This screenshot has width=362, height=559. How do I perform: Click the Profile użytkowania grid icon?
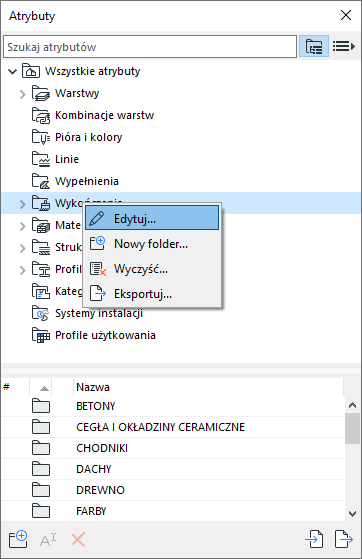[x=41, y=335]
